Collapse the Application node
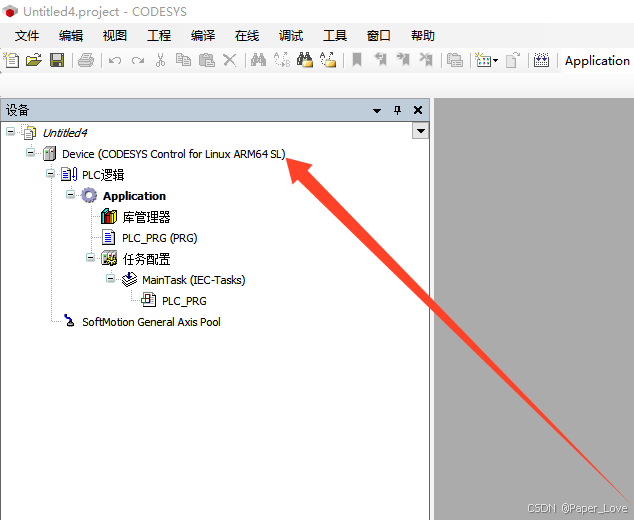The width and height of the screenshot is (634, 520). pyautogui.click(x=70, y=194)
